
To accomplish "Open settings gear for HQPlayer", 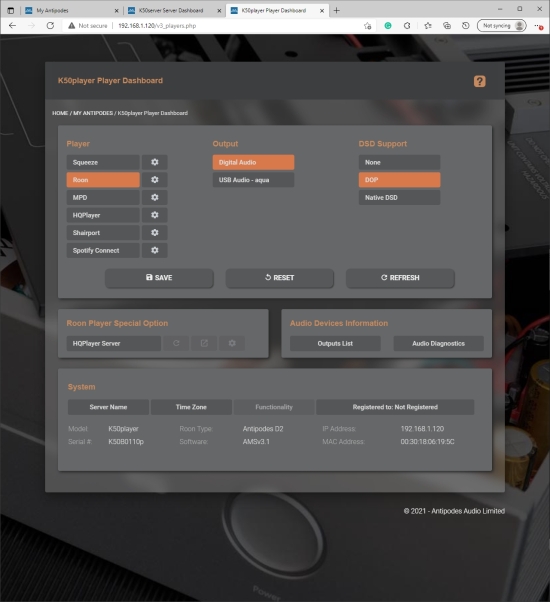I will point(155,215).
